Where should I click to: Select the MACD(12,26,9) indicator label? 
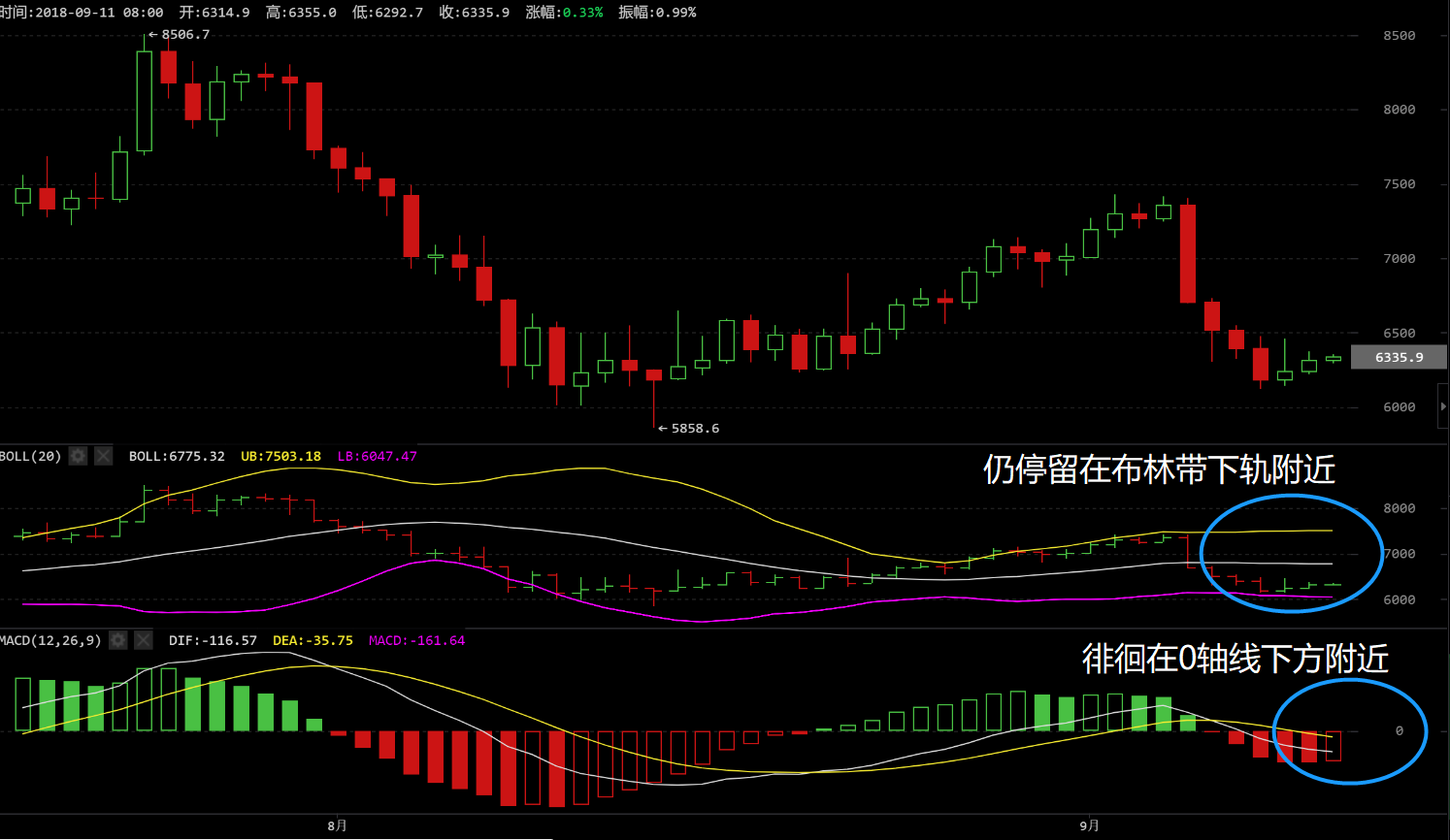(50, 640)
